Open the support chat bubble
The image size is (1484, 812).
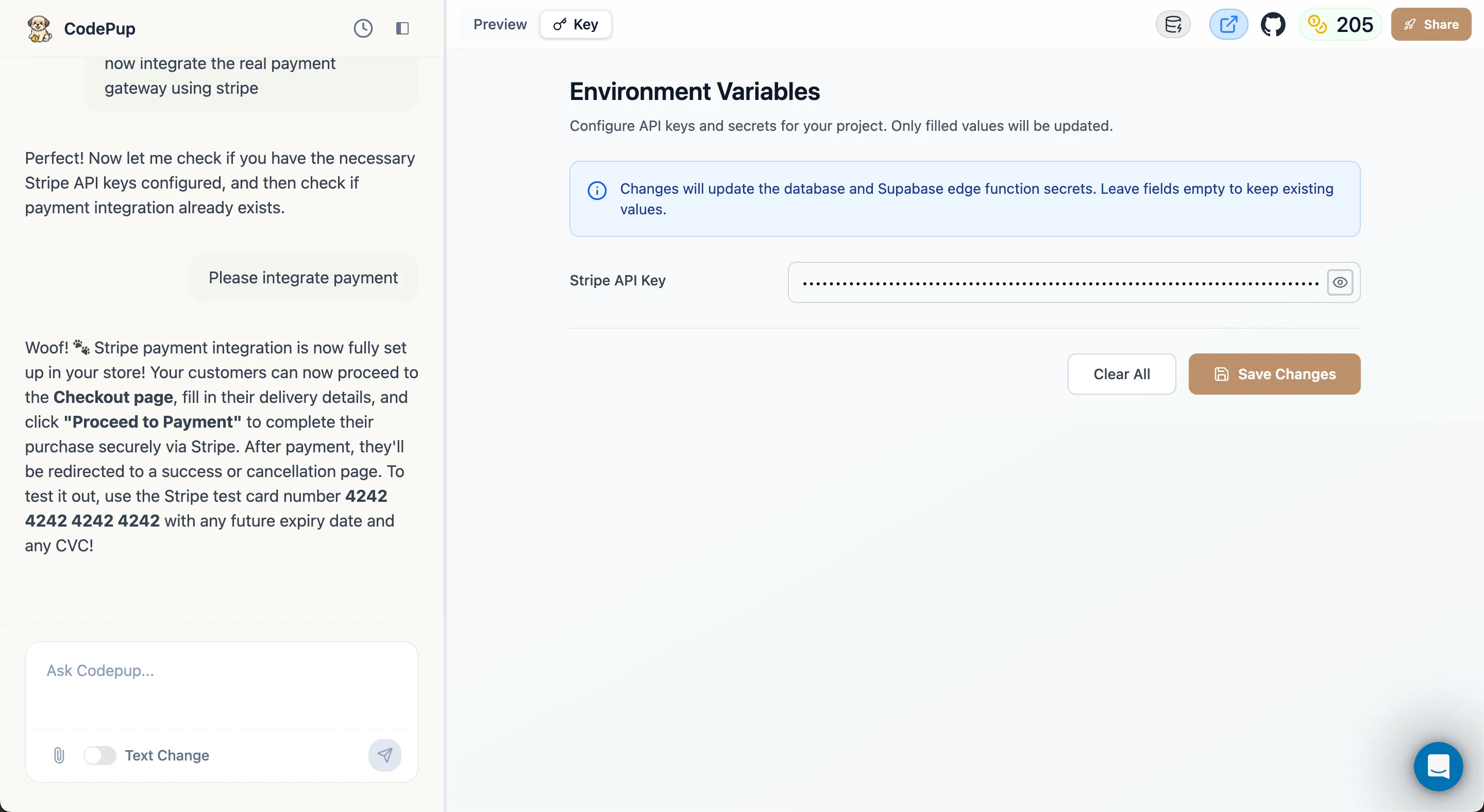coord(1438,766)
